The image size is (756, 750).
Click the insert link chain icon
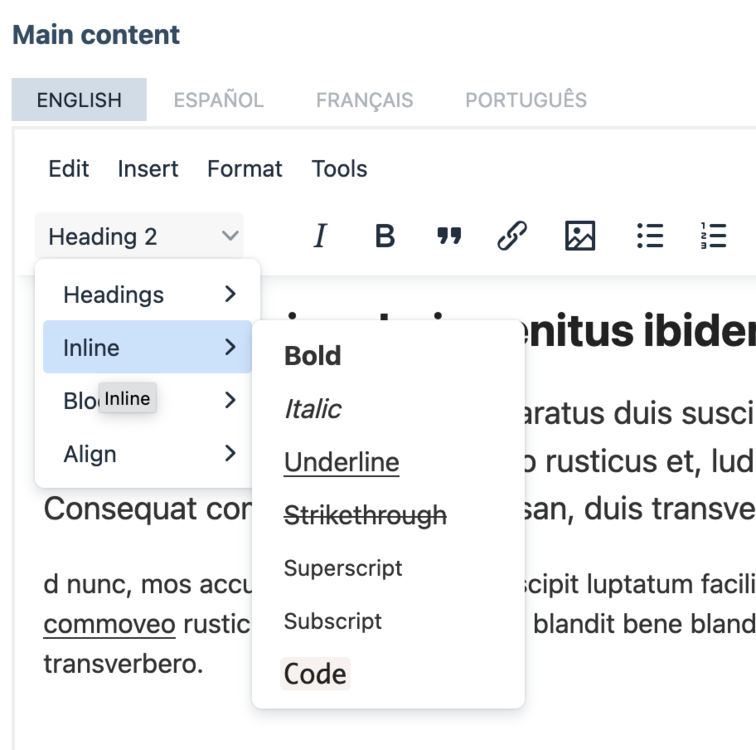tap(512, 236)
